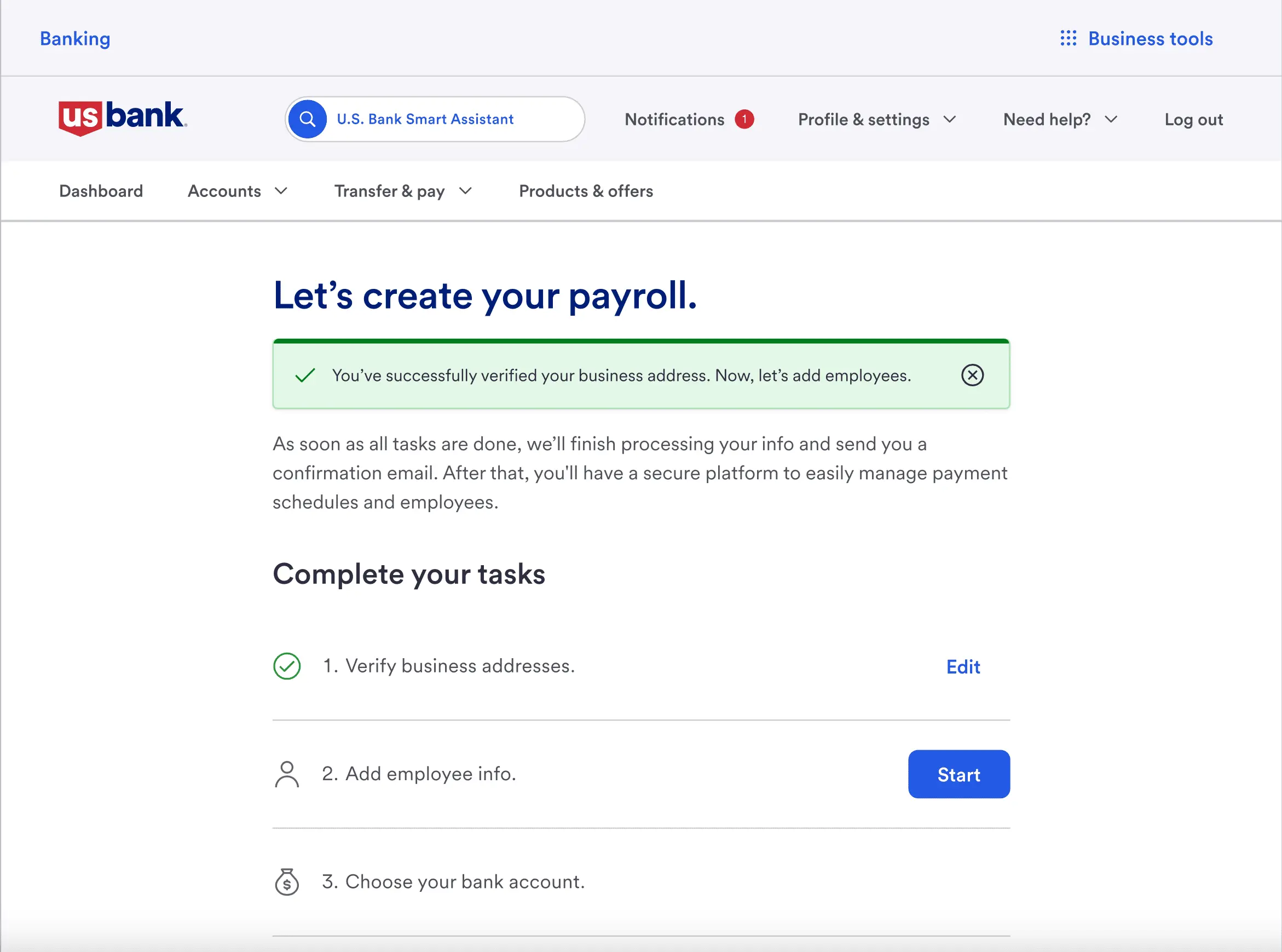Viewport: 1282px width, 952px height.
Task: Type in the Smart Assistant search field
Action: coord(449,119)
